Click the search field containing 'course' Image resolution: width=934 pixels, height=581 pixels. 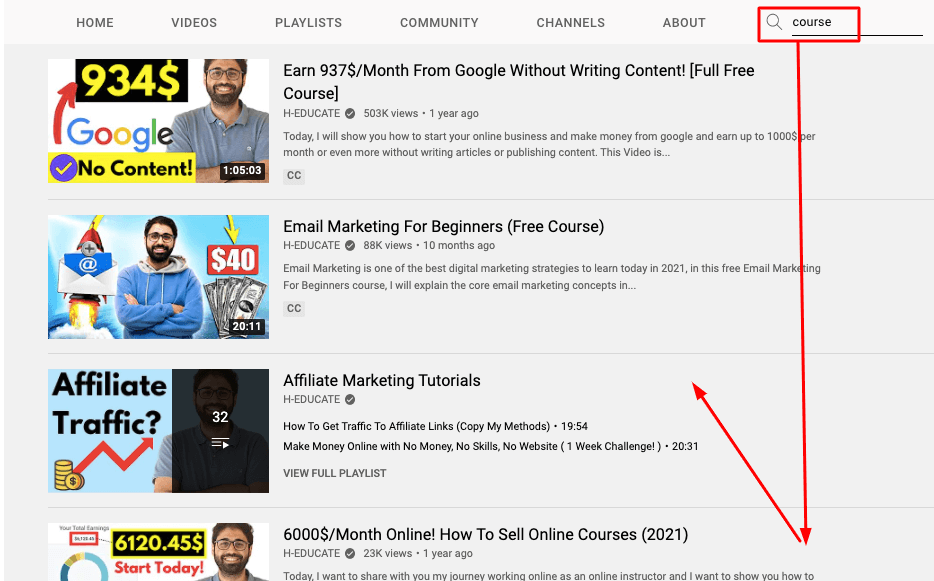(x=857, y=23)
